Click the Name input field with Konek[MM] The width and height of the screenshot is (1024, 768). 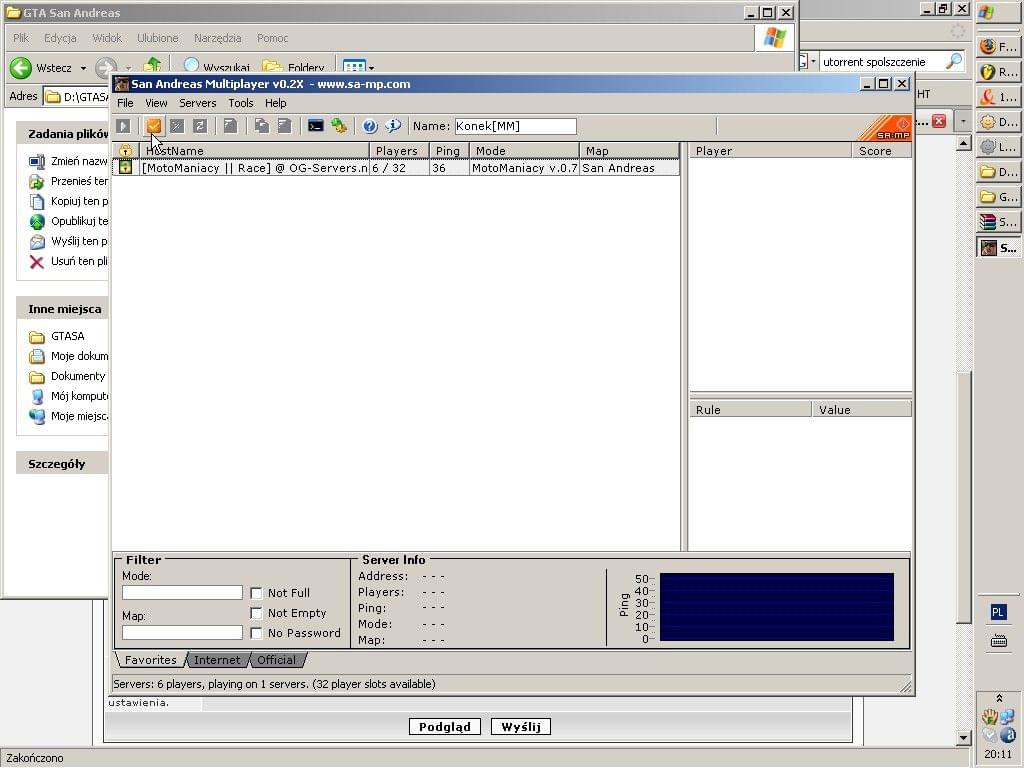(515, 126)
